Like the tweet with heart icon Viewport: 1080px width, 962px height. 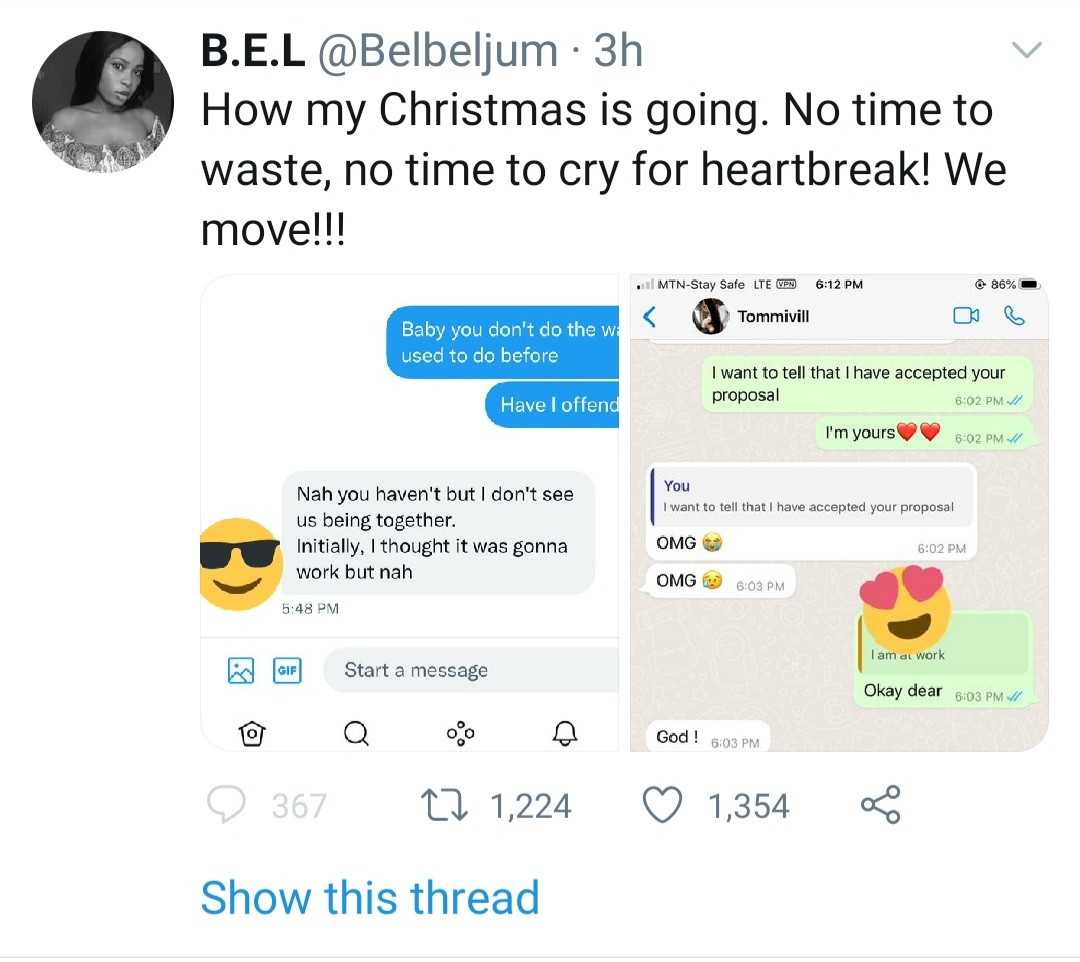(x=662, y=805)
